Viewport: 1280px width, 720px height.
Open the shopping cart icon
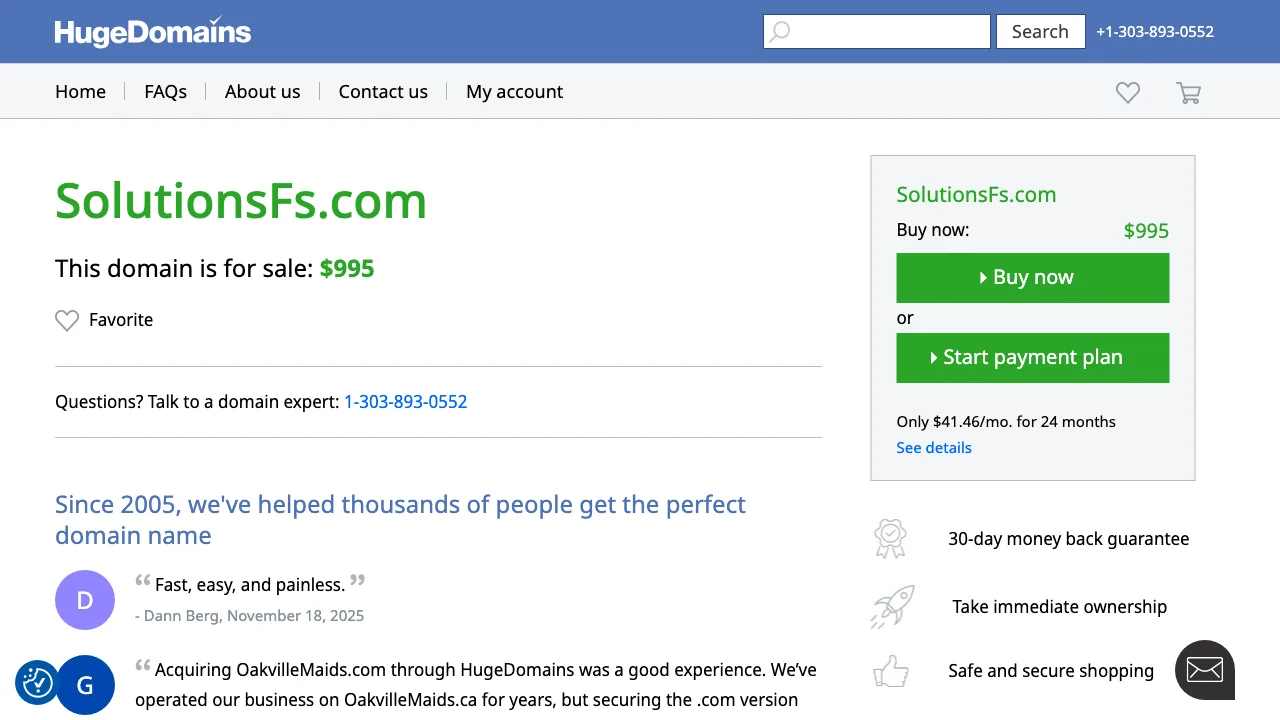coord(1188,93)
